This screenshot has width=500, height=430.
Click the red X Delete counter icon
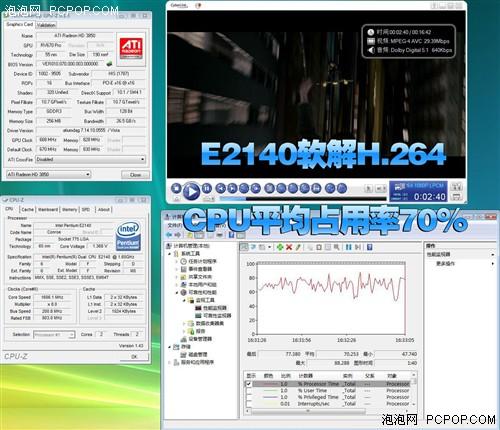coord(289,247)
